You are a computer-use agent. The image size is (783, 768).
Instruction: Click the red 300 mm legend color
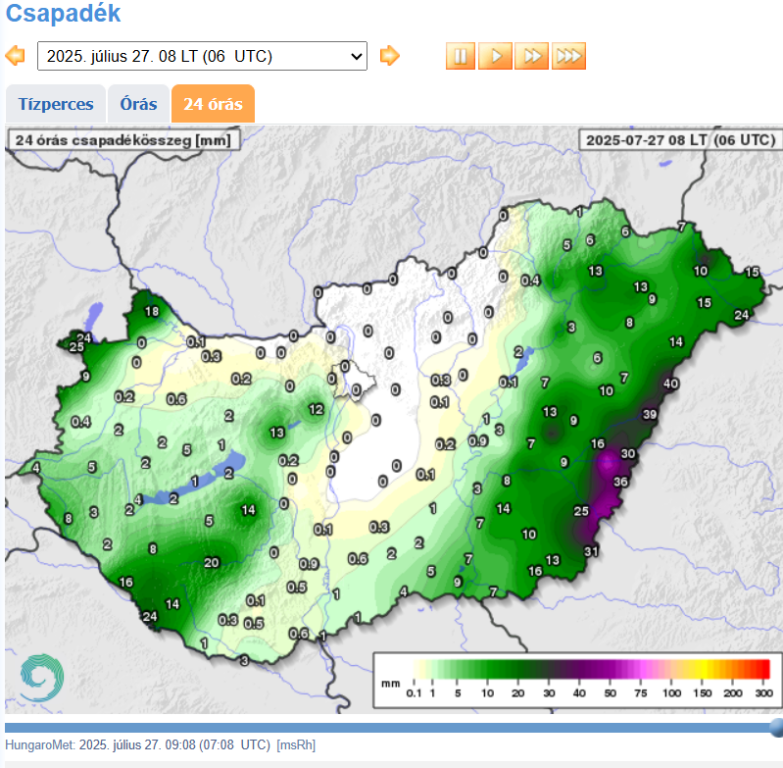pos(762,669)
